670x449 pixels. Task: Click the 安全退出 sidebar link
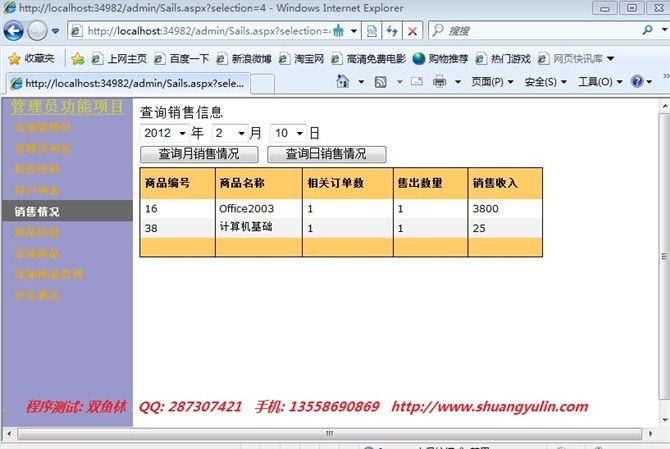coord(37,295)
